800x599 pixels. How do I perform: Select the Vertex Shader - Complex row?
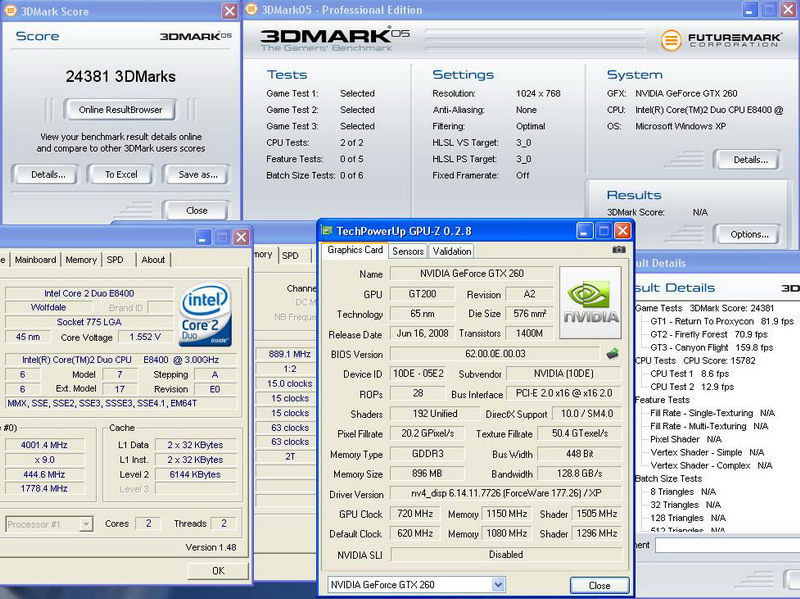[711, 465]
